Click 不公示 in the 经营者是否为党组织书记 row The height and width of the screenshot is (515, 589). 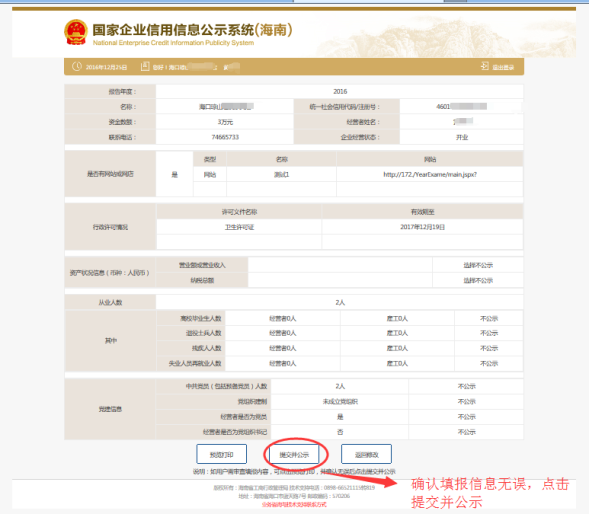tap(467, 432)
